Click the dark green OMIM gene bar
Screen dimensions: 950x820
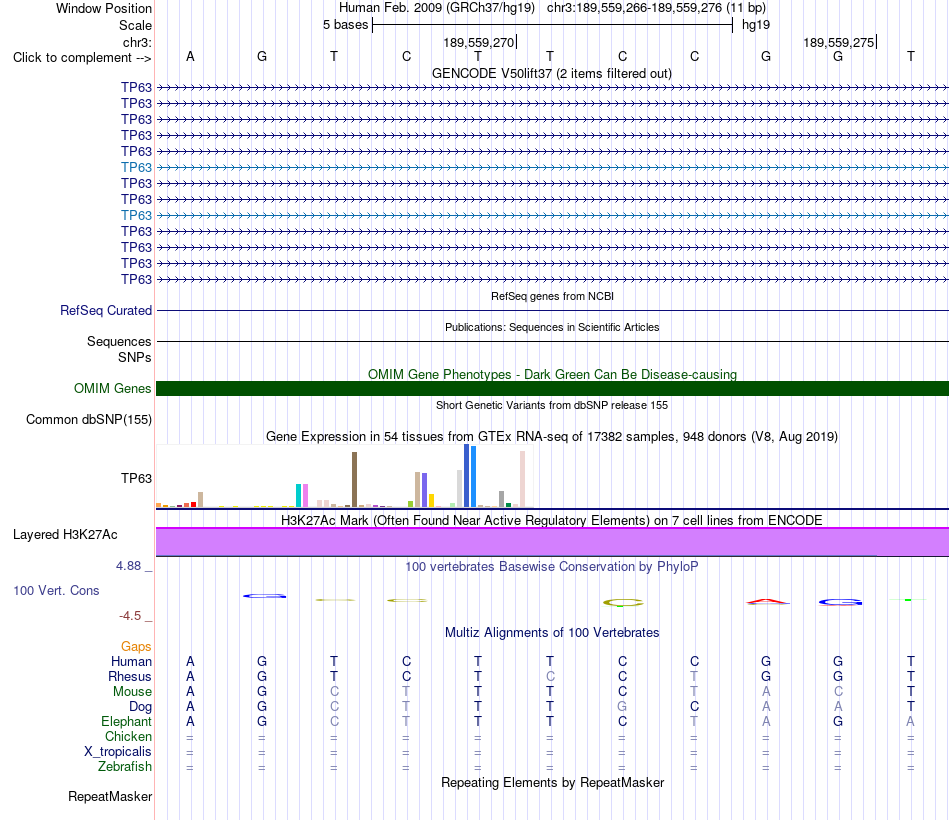pos(552,388)
